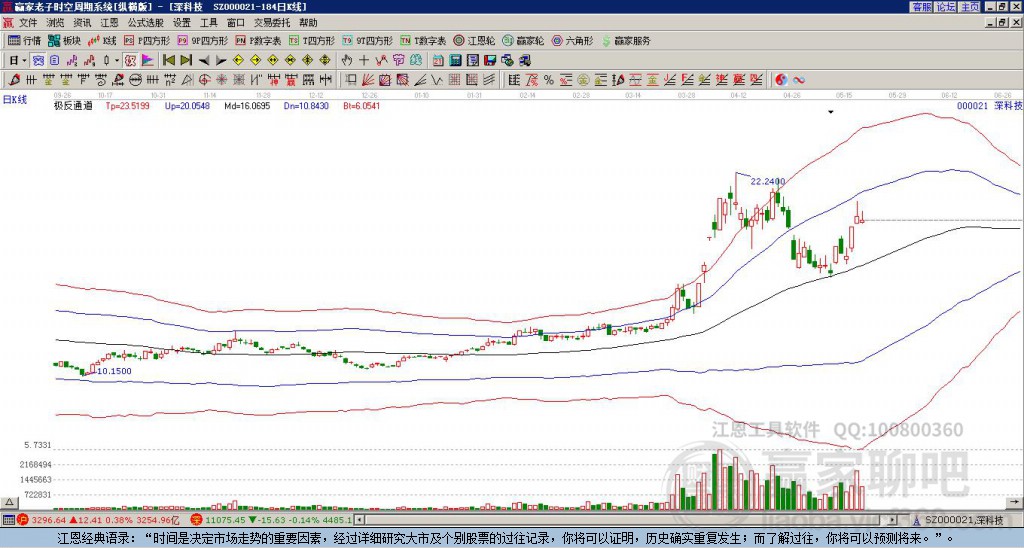Click the right arrow button beside volume pane

1014,502
